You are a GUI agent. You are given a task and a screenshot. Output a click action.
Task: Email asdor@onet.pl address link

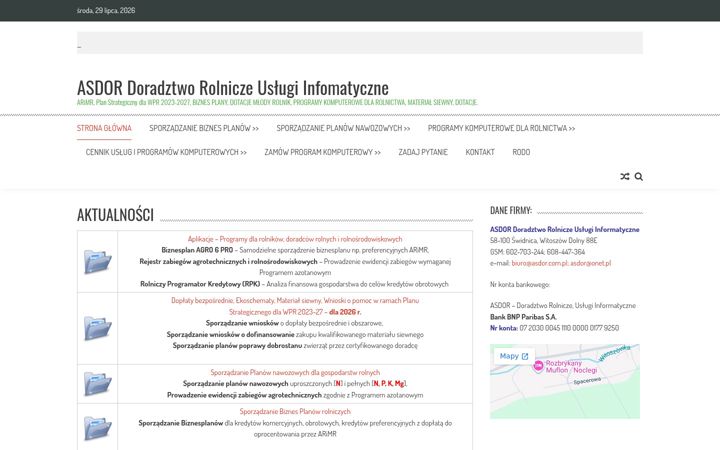(591, 263)
